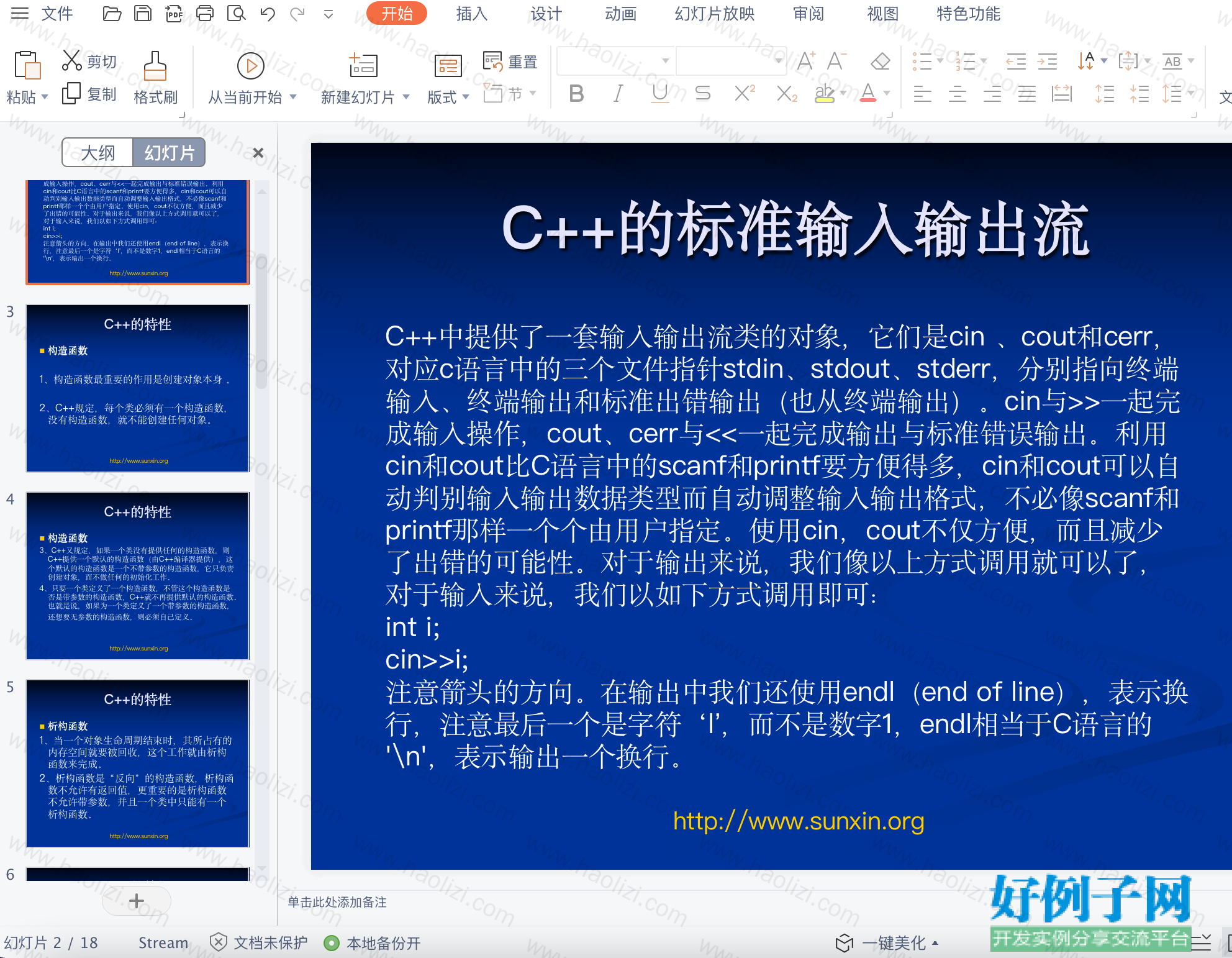The width and height of the screenshot is (1232, 958).
Task: Click http://www.sunxin.org link on slide
Action: pyautogui.click(x=799, y=821)
